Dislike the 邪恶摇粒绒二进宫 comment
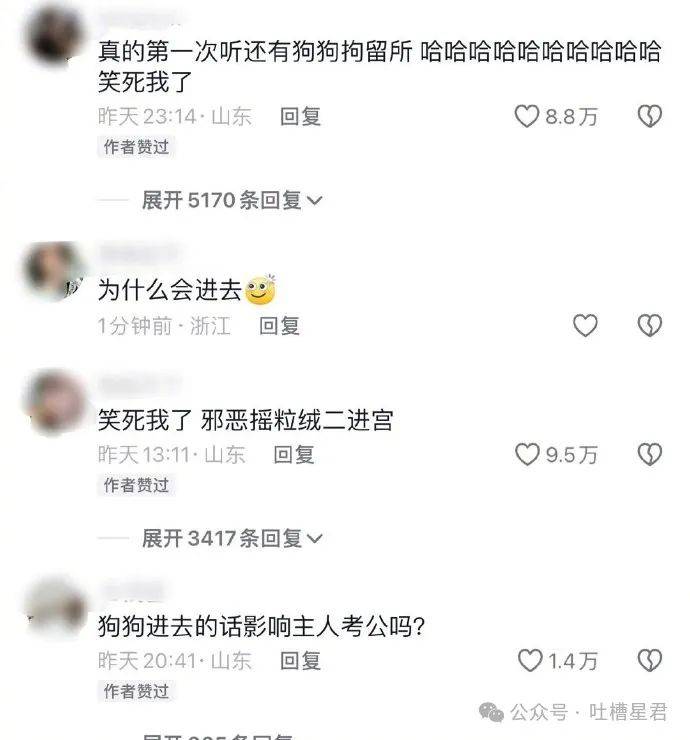Screen dimensions: 690x740 coord(650,454)
